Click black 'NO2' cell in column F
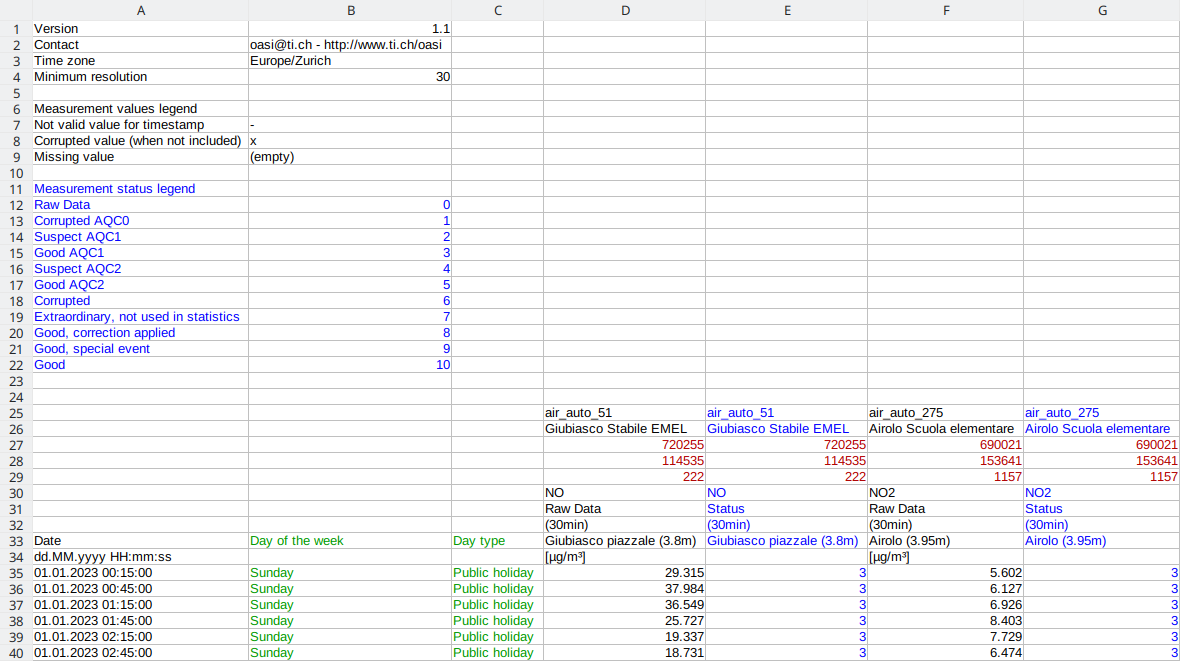The height and width of the screenshot is (661, 1180). 945,492
